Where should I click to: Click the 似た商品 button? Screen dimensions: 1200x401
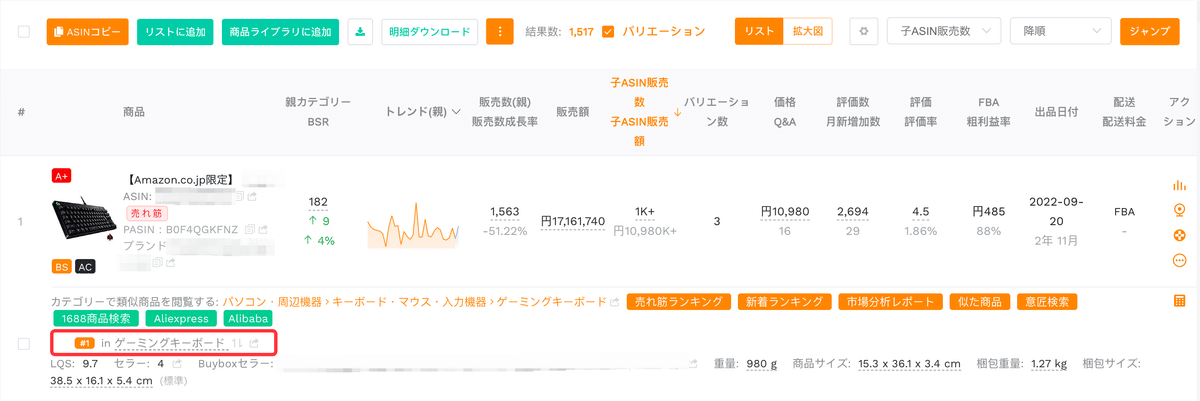978,302
